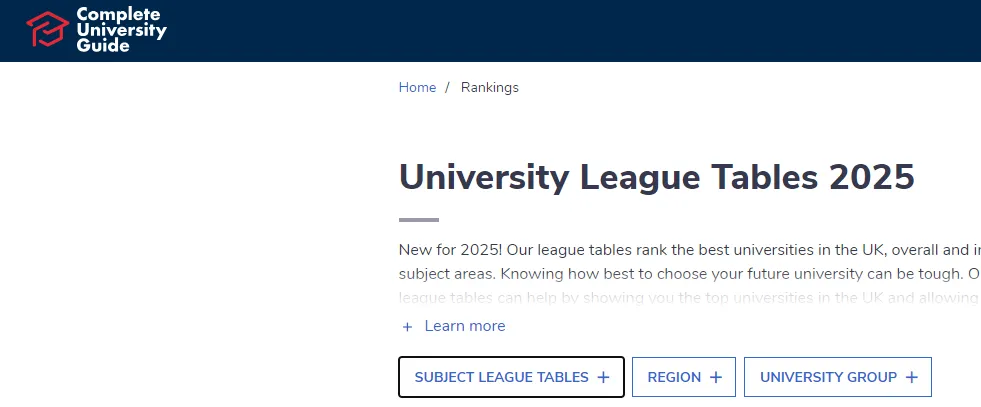This screenshot has width=981, height=407.
Task: Open the Region filter button
Action: tap(684, 377)
